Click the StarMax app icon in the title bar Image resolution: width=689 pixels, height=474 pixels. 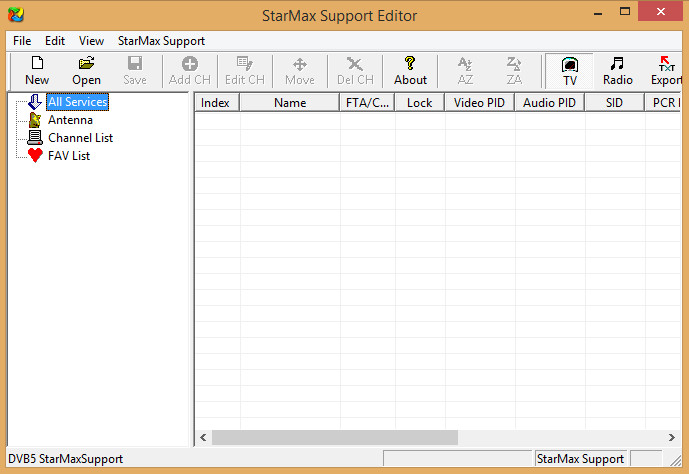click(16, 15)
